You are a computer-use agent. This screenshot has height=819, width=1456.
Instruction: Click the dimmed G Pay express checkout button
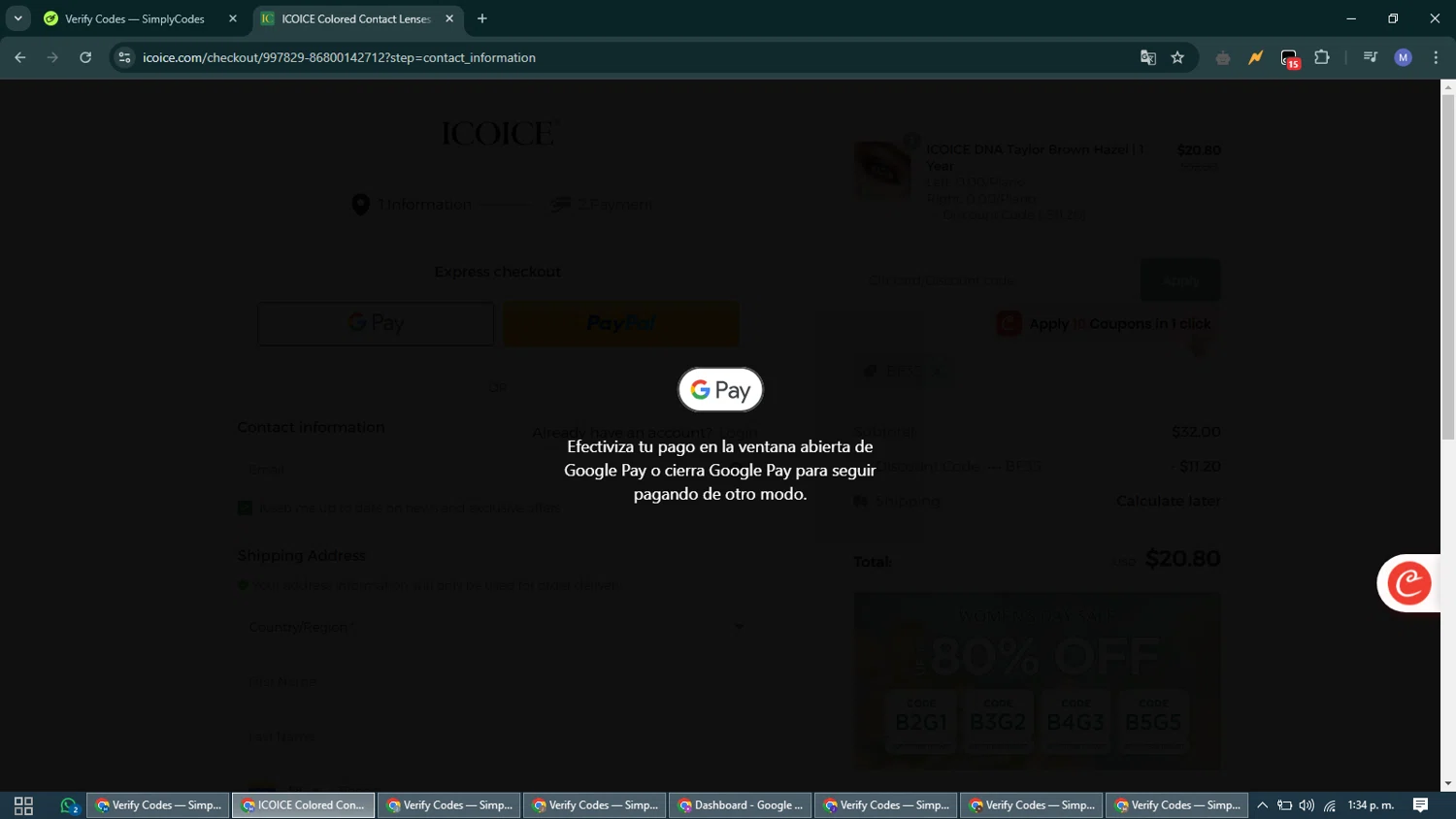[376, 323]
